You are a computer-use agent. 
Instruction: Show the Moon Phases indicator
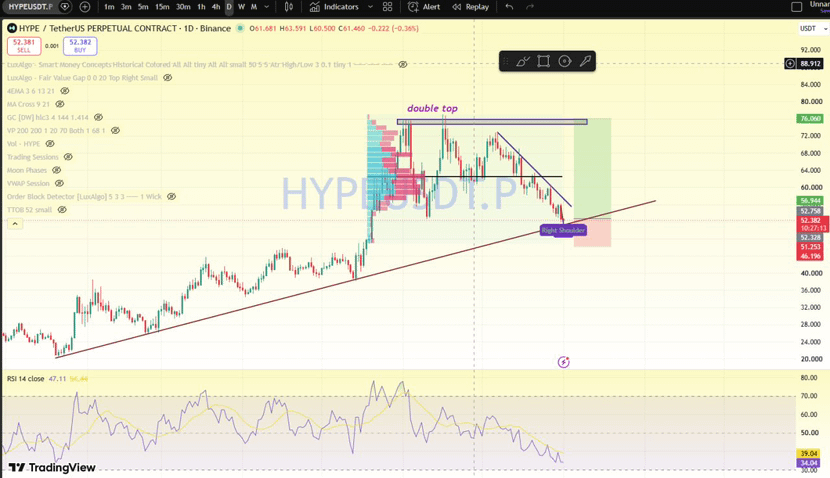click(57, 170)
